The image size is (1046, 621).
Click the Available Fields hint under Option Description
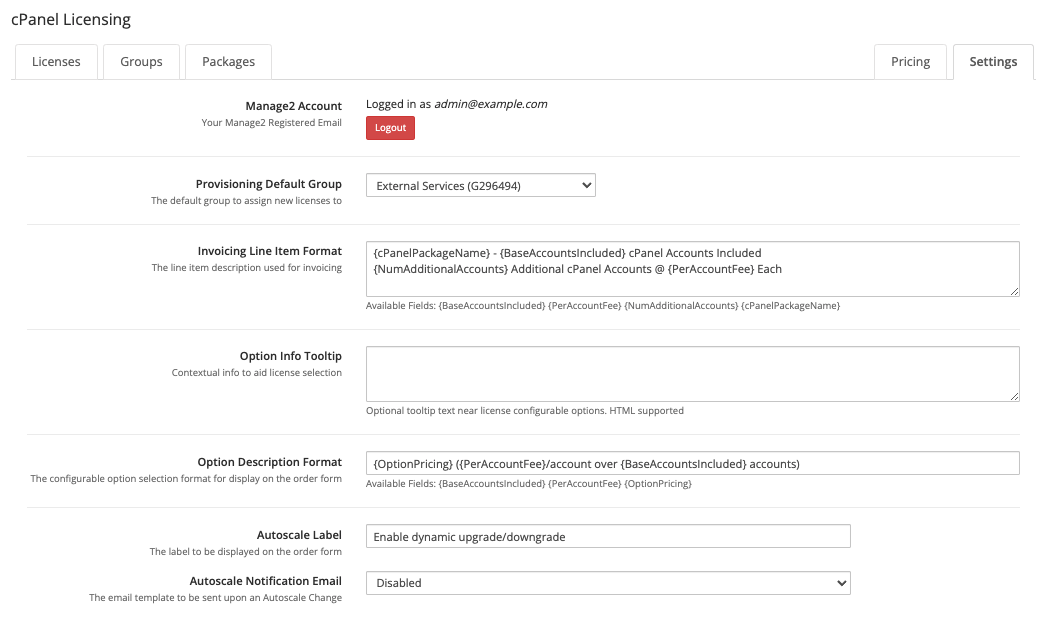(529, 484)
